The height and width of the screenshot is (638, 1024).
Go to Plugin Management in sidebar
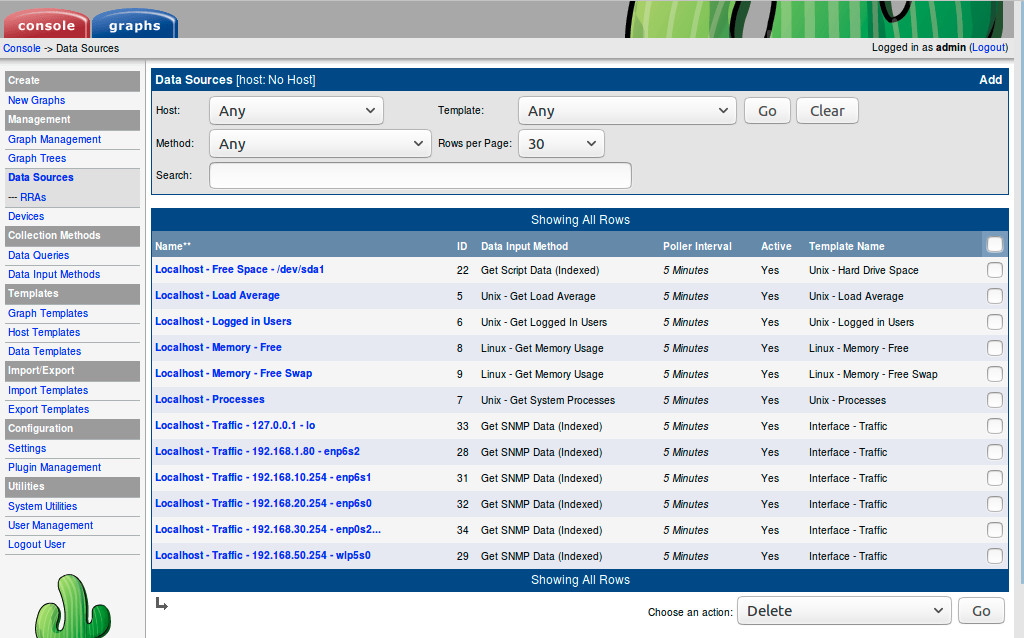click(54, 467)
